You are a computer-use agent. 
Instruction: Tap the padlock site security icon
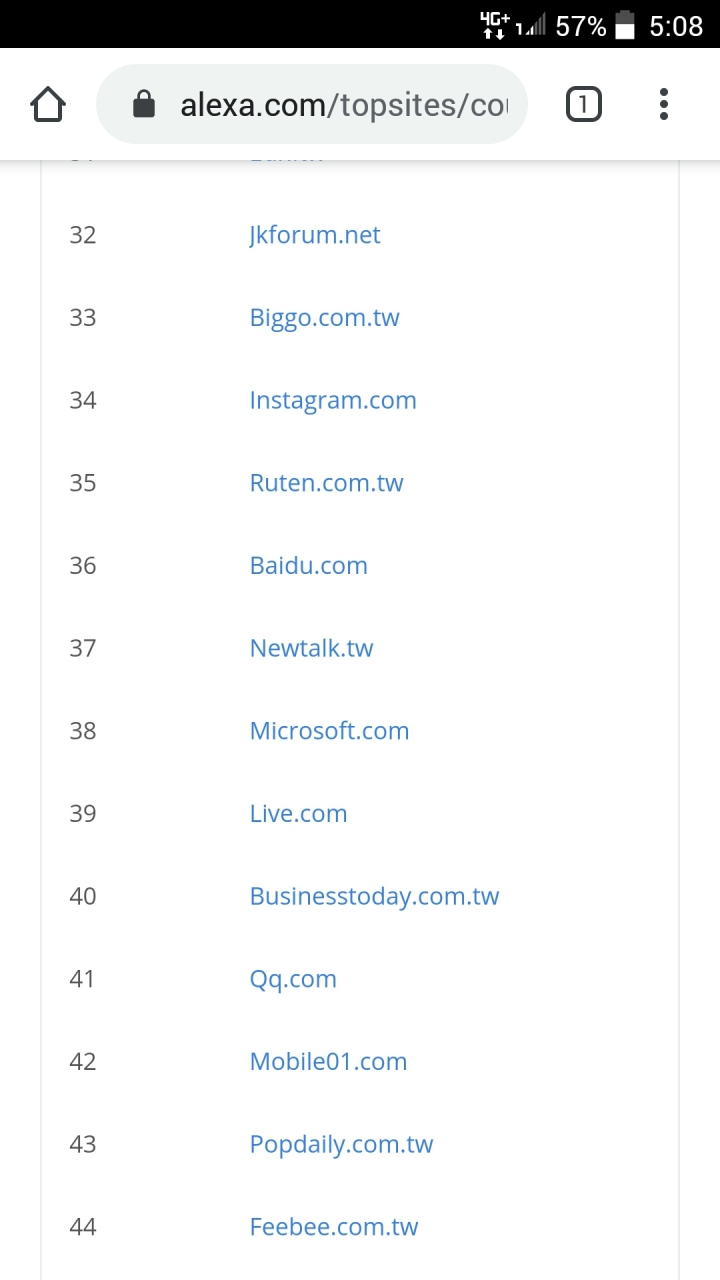144,104
